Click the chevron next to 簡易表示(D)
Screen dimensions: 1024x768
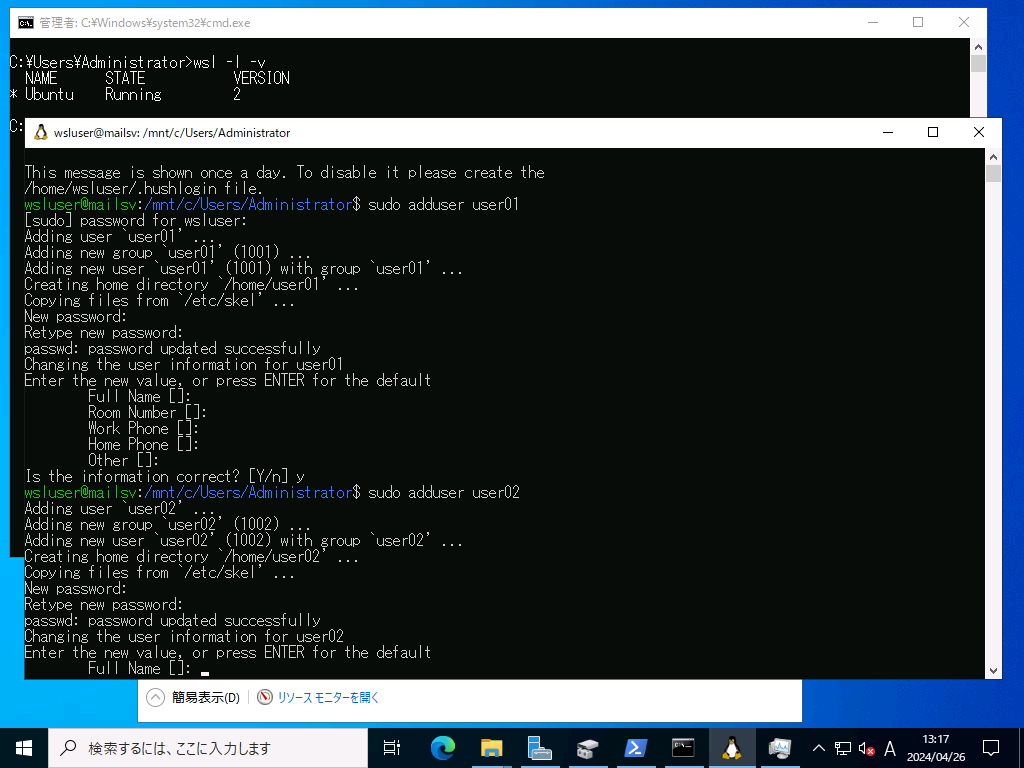point(155,697)
